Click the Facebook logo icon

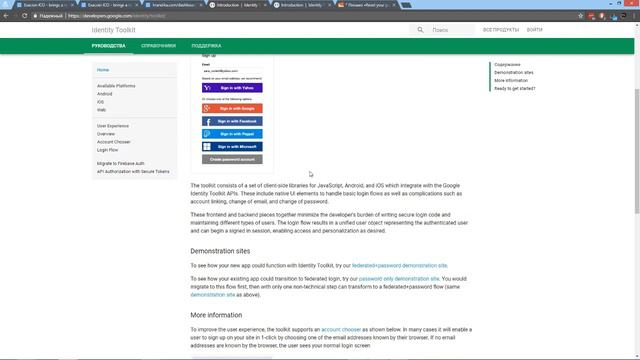click(x=208, y=122)
